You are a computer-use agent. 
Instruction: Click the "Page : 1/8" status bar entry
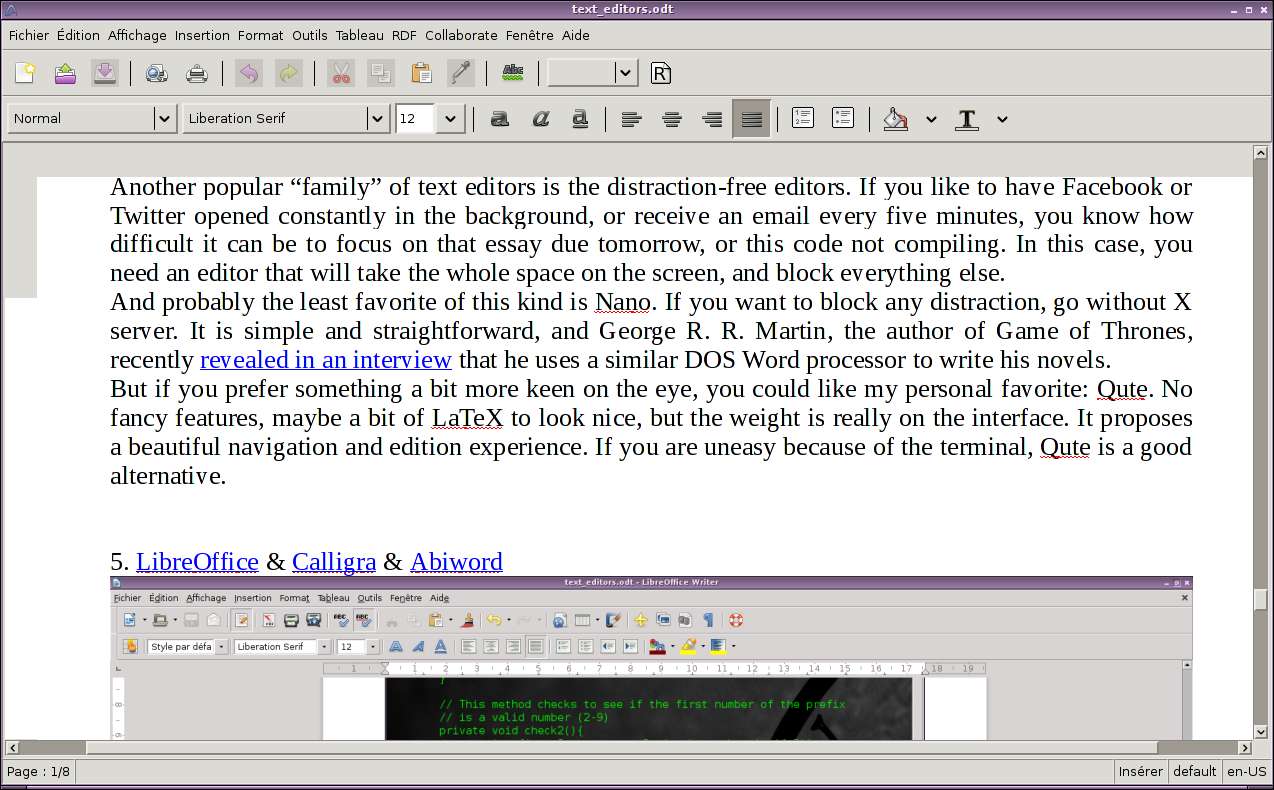(x=39, y=771)
